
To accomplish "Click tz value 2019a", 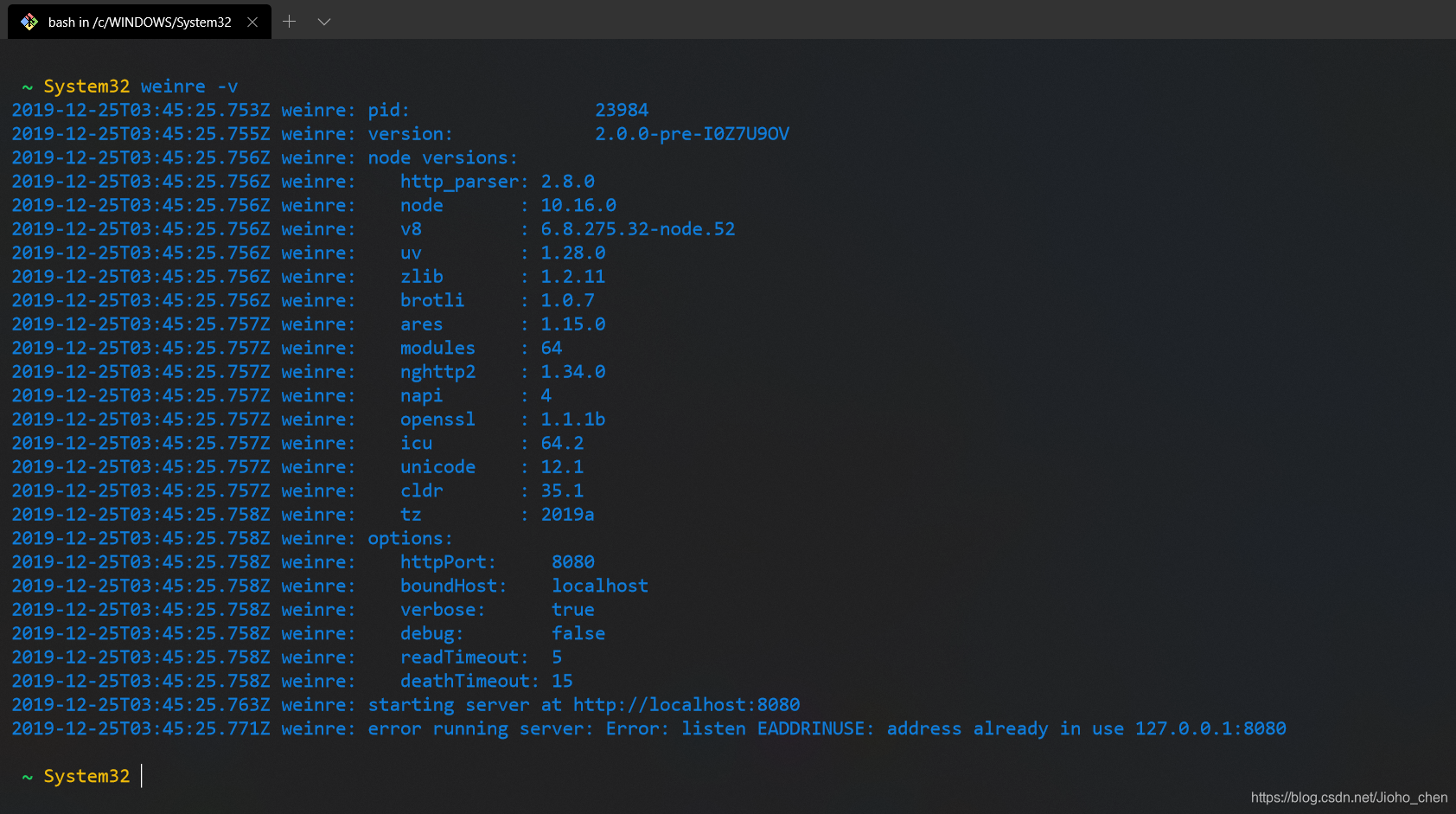I will (x=568, y=515).
